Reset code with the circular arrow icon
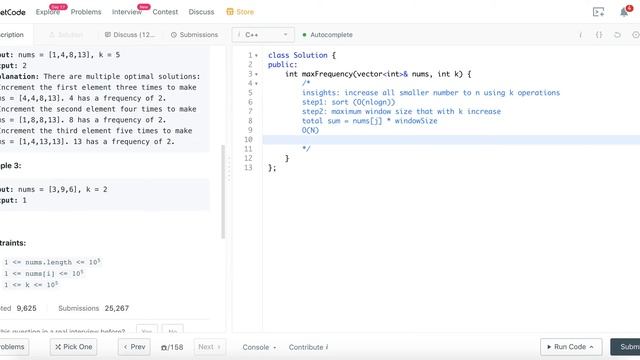This screenshot has width=640, height=360. point(617,35)
